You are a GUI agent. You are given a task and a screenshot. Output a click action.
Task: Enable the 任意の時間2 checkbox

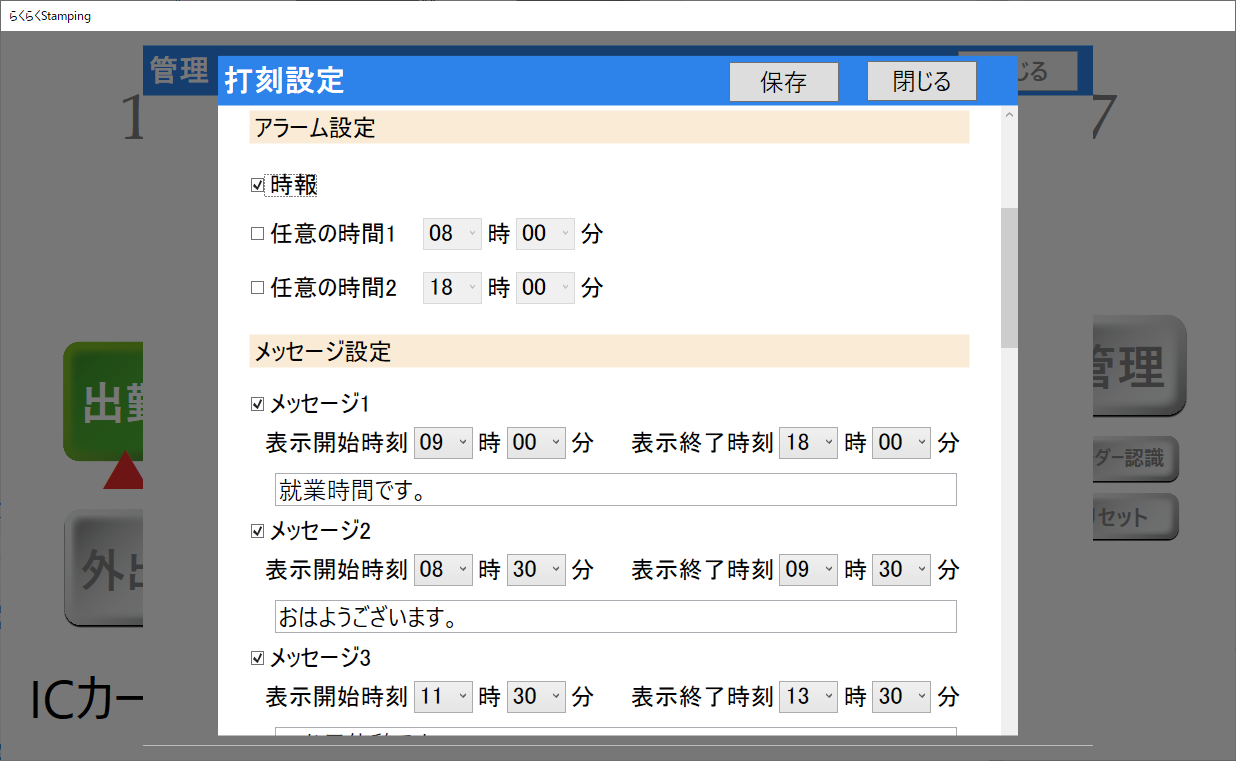coord(257,288)
